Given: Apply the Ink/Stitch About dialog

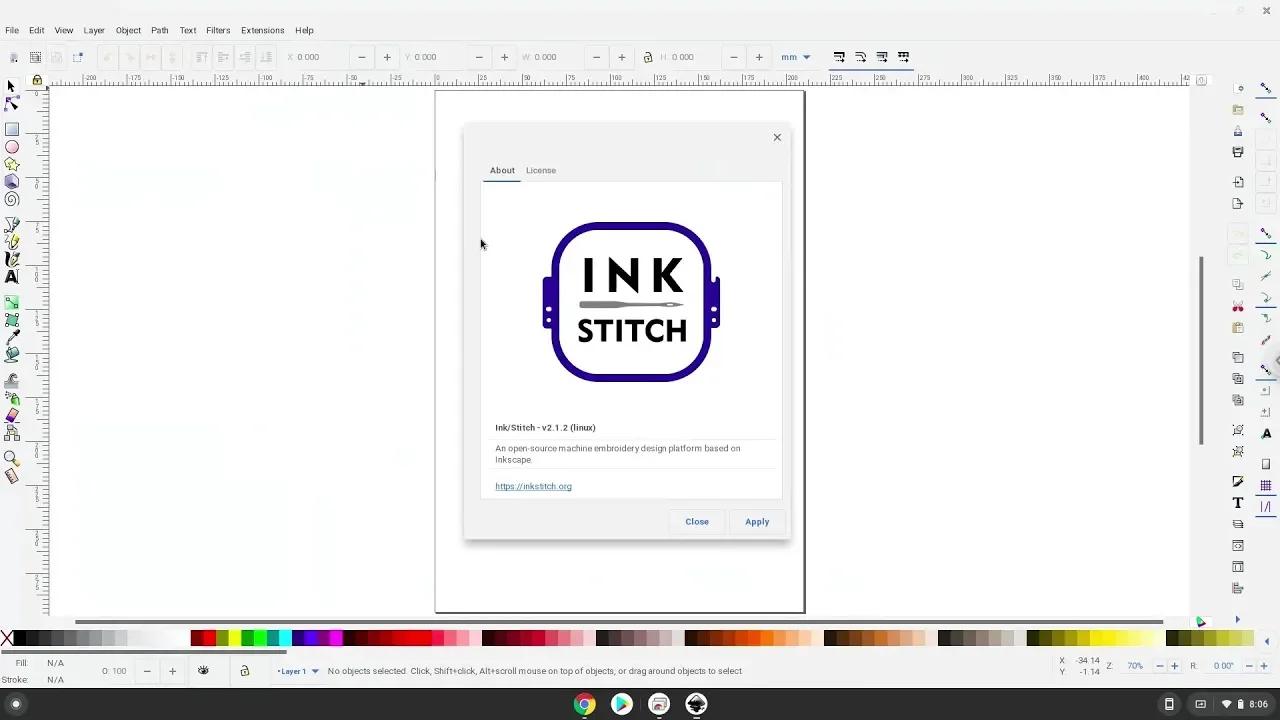Looking at the screenshot, I should point(757,521).
